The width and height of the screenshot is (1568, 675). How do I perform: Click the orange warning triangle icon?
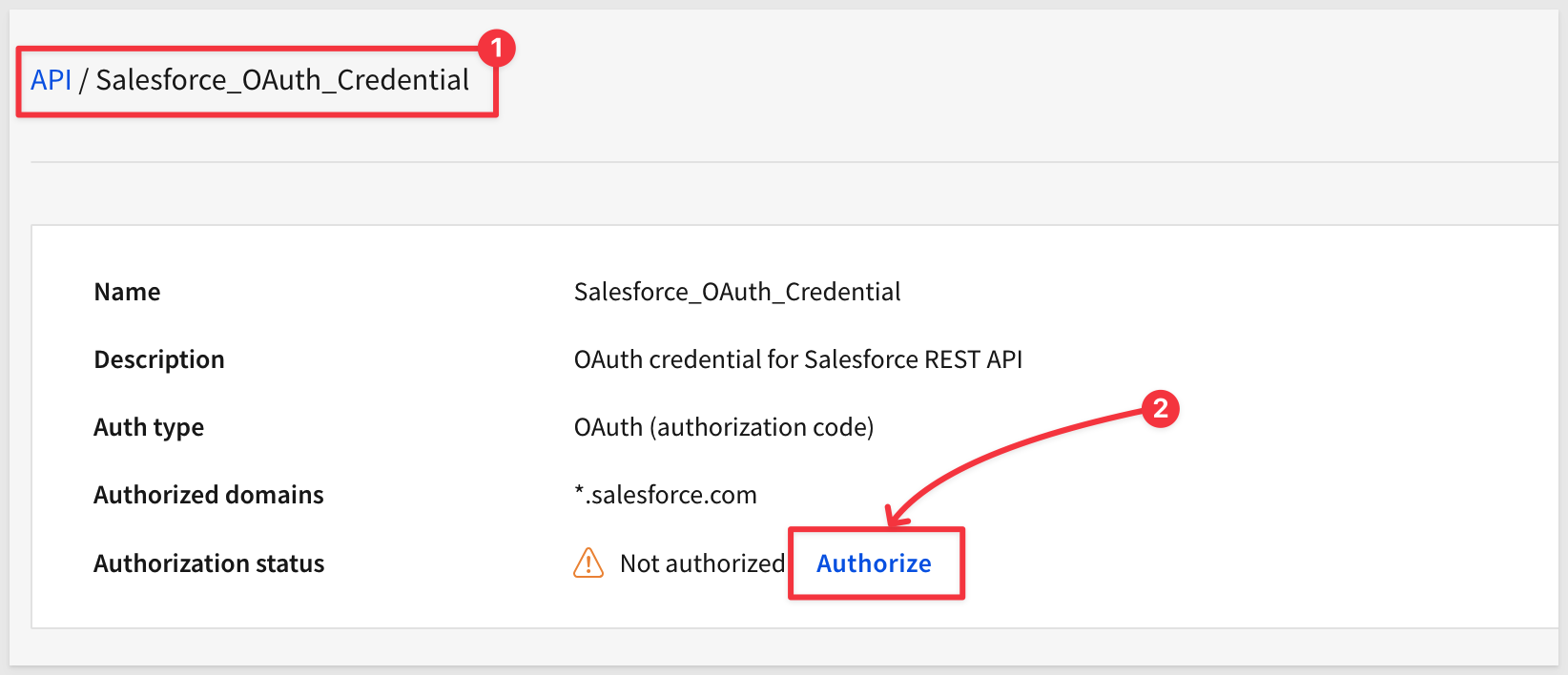(x=588, y=563)
